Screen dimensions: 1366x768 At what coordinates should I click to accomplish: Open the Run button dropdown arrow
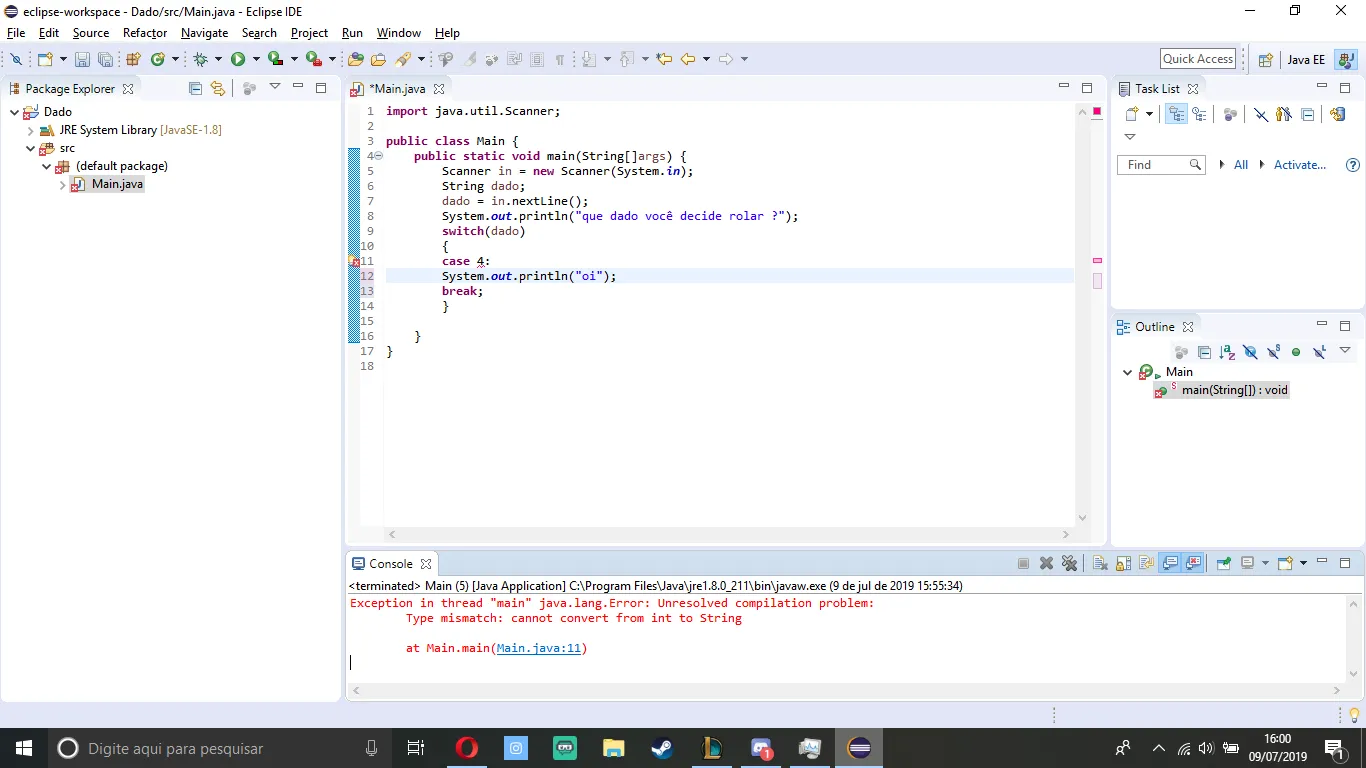pos(255,59)
